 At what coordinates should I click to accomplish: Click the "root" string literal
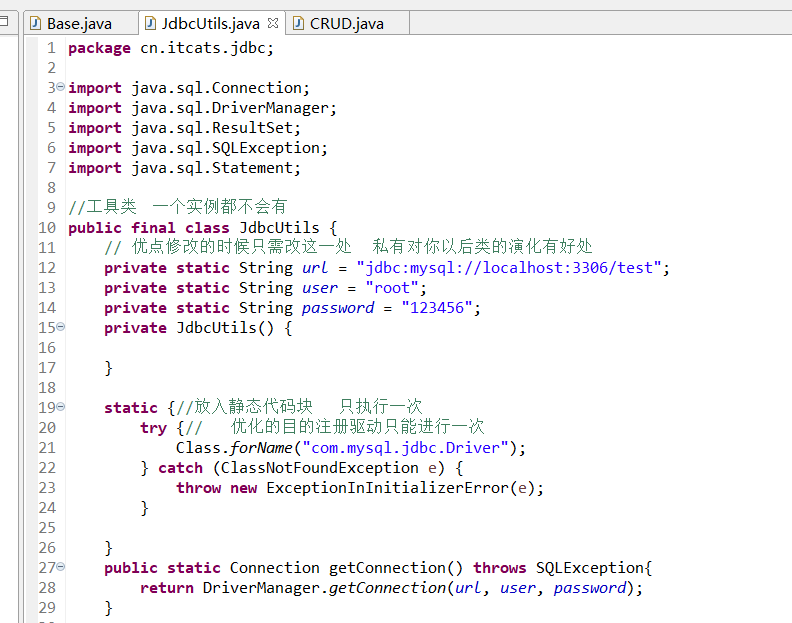pos(392,288)
